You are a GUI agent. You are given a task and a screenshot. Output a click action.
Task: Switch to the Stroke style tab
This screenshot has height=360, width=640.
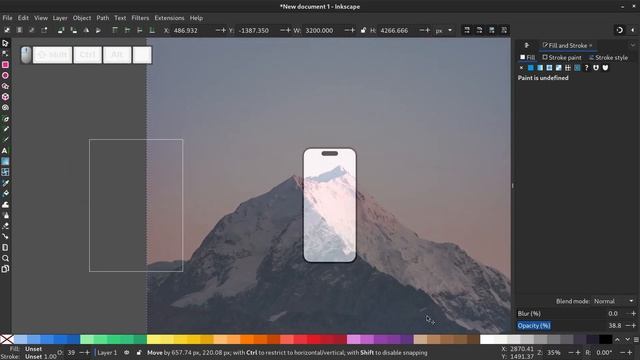click(x=608, y=58)
